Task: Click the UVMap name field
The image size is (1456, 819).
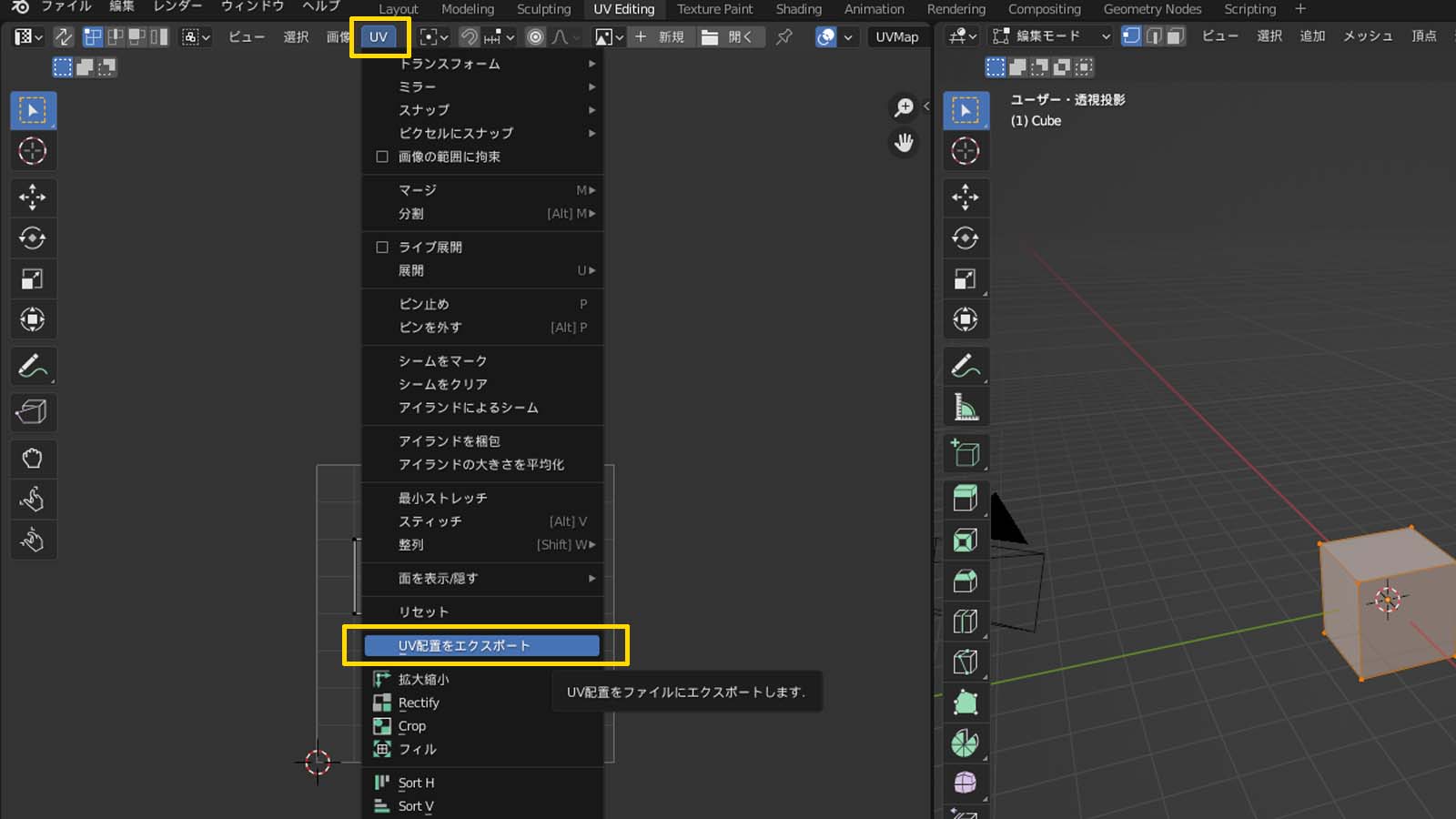Action: click(x=896, y=36)
